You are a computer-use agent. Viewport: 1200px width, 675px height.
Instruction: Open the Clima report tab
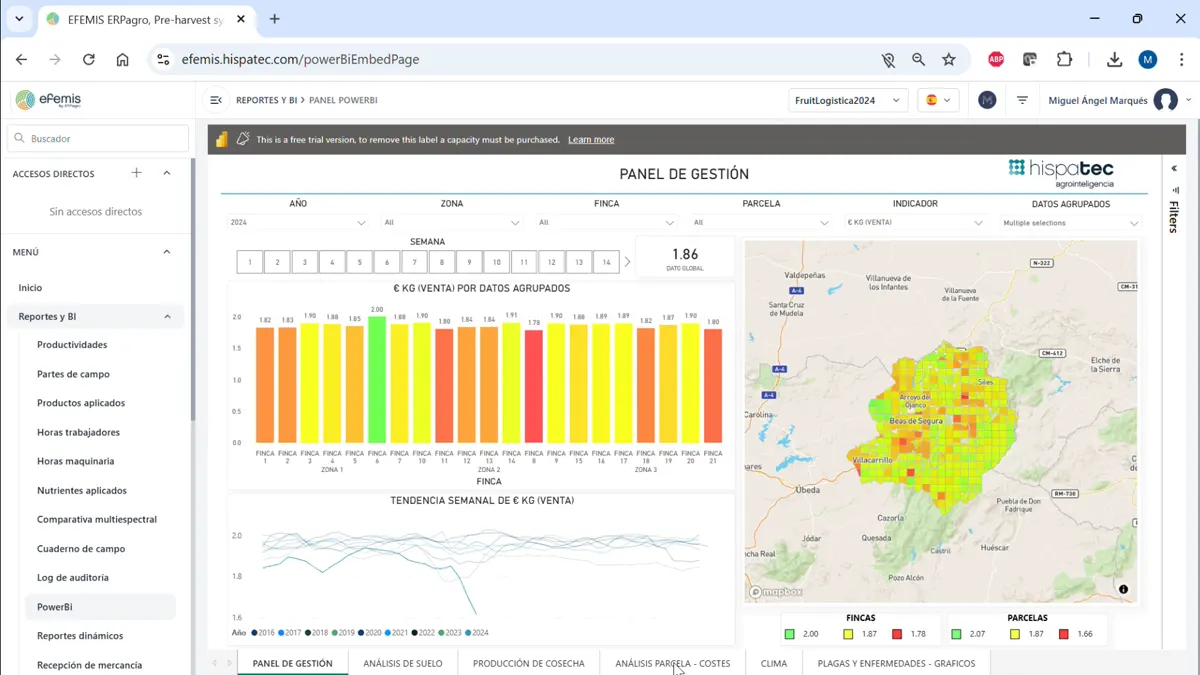coord(773,663)
